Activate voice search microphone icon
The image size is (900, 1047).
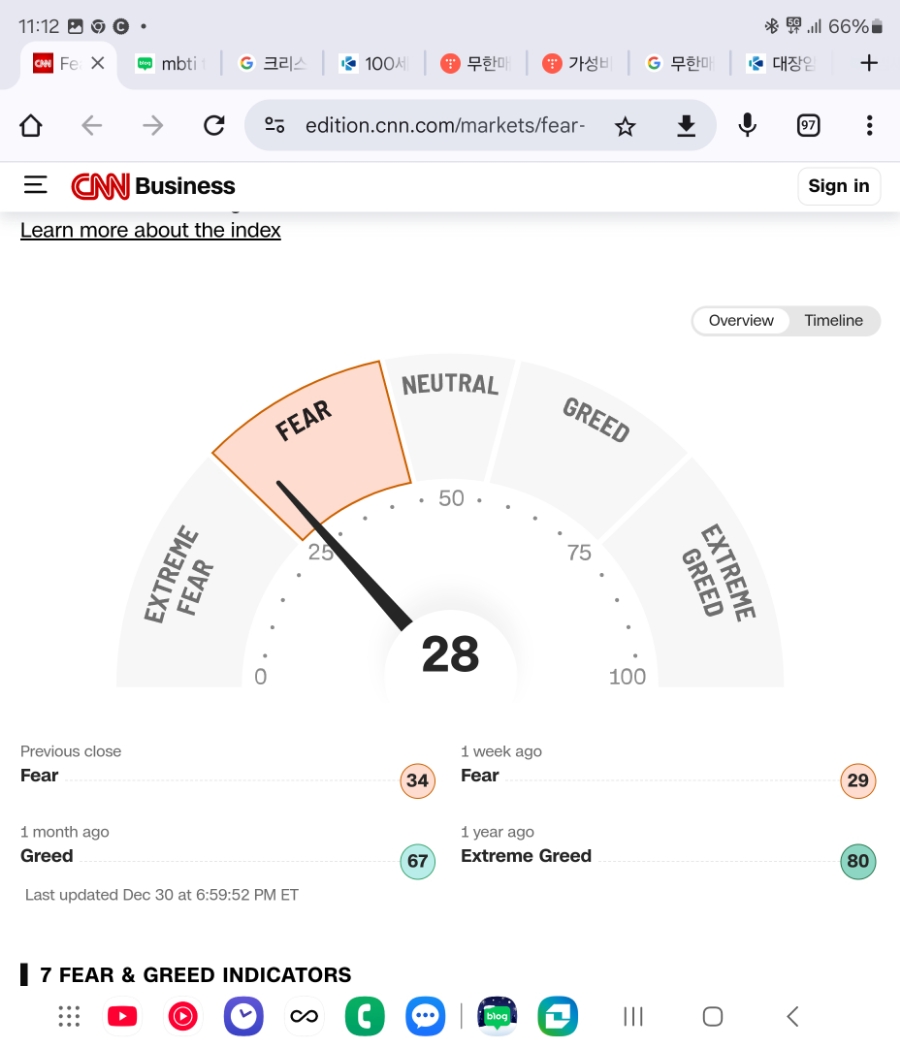pyautogui.click(x=747, y=126)
